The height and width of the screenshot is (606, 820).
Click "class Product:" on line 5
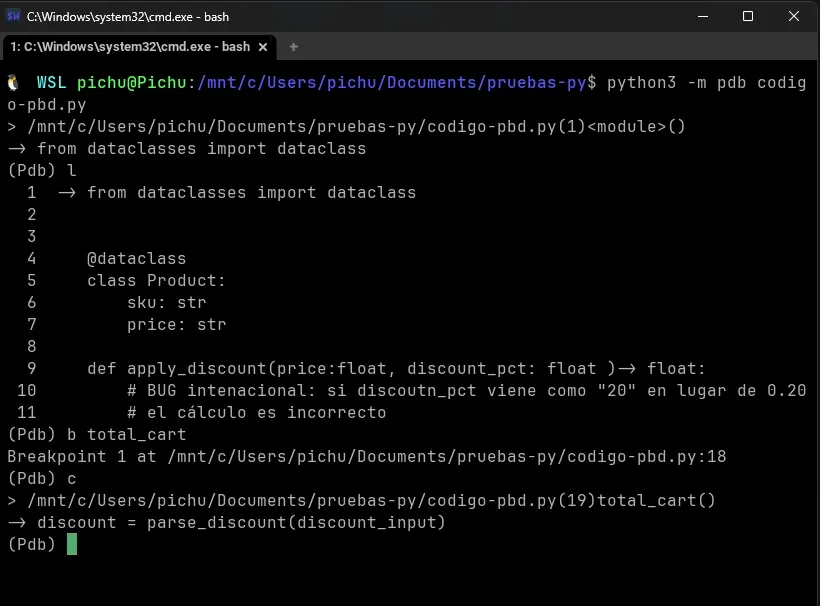click(156, 280)
